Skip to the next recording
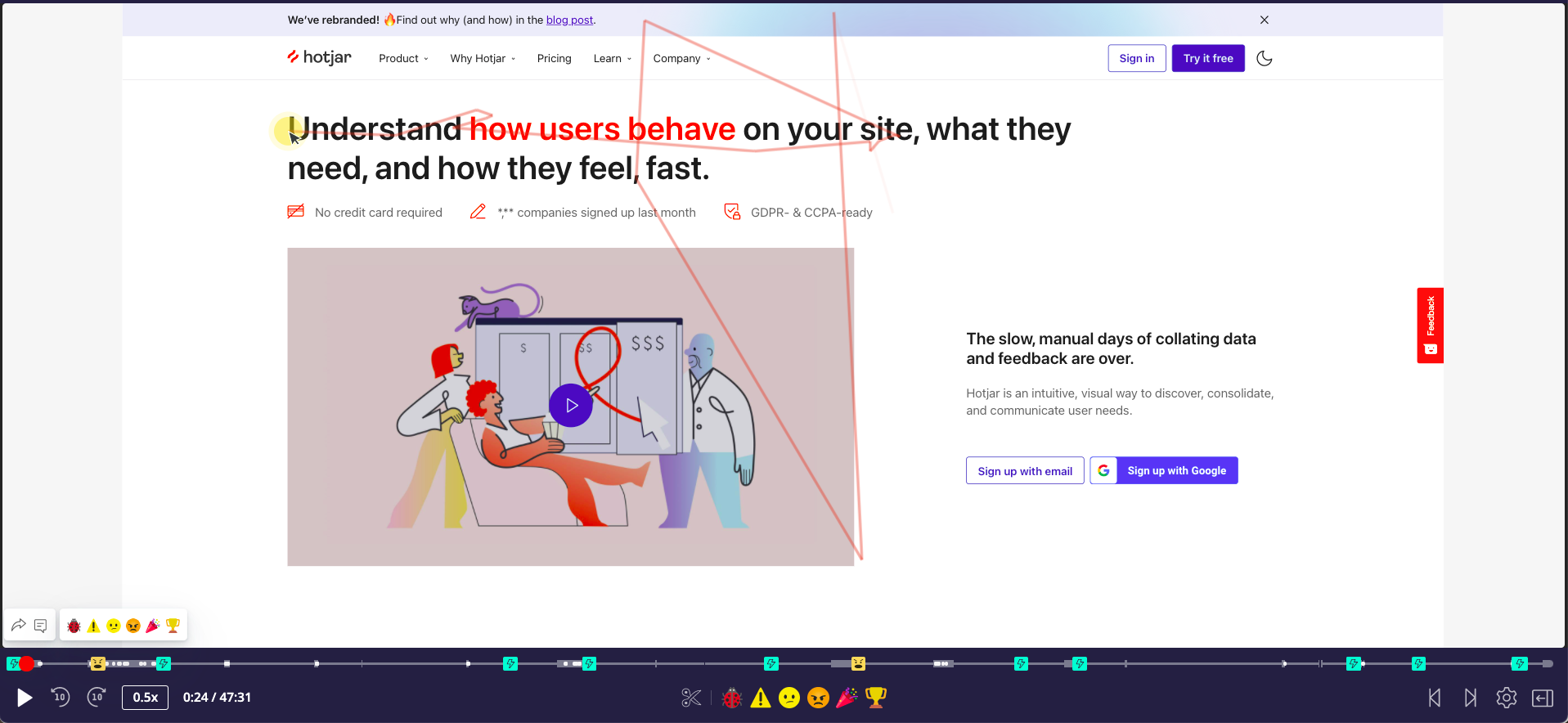Image resolution: width=1568 pixels, height=723 pixels. [1471, 698]
